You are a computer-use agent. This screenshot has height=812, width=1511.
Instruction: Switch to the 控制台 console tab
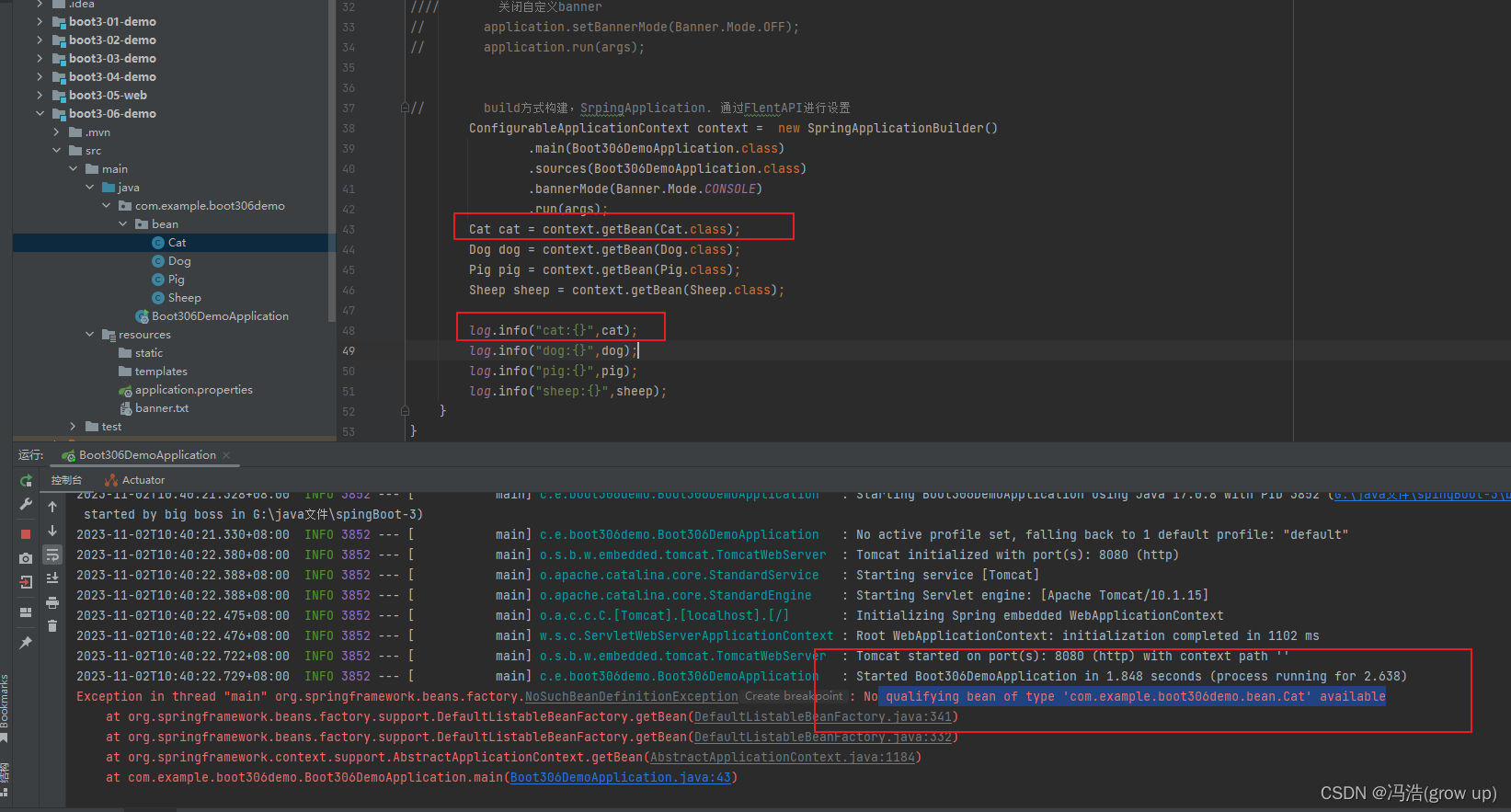[66, 480]
